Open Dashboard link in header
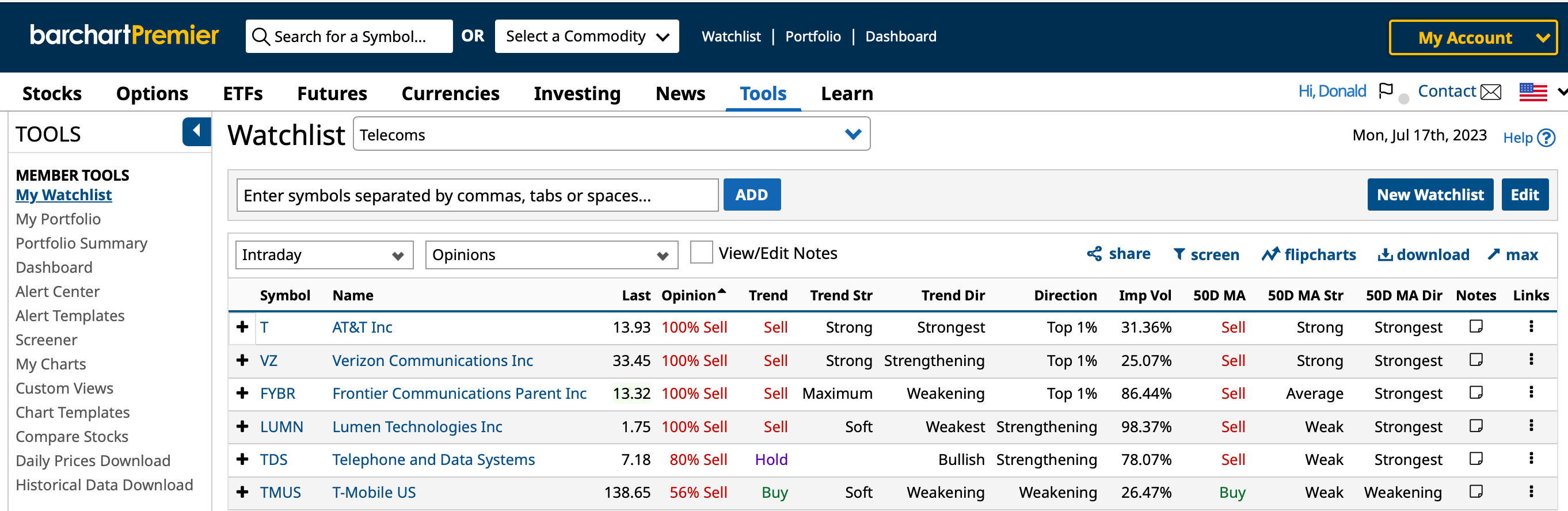Viewport: 1568px width, 511px height. tap(900, 36)
